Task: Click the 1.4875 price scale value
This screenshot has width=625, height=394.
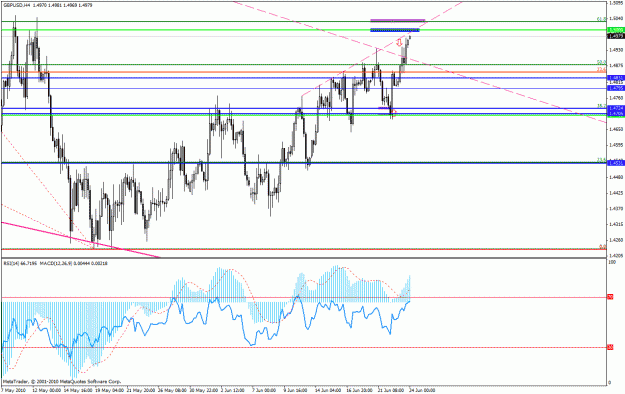Action: pos(616,65)
